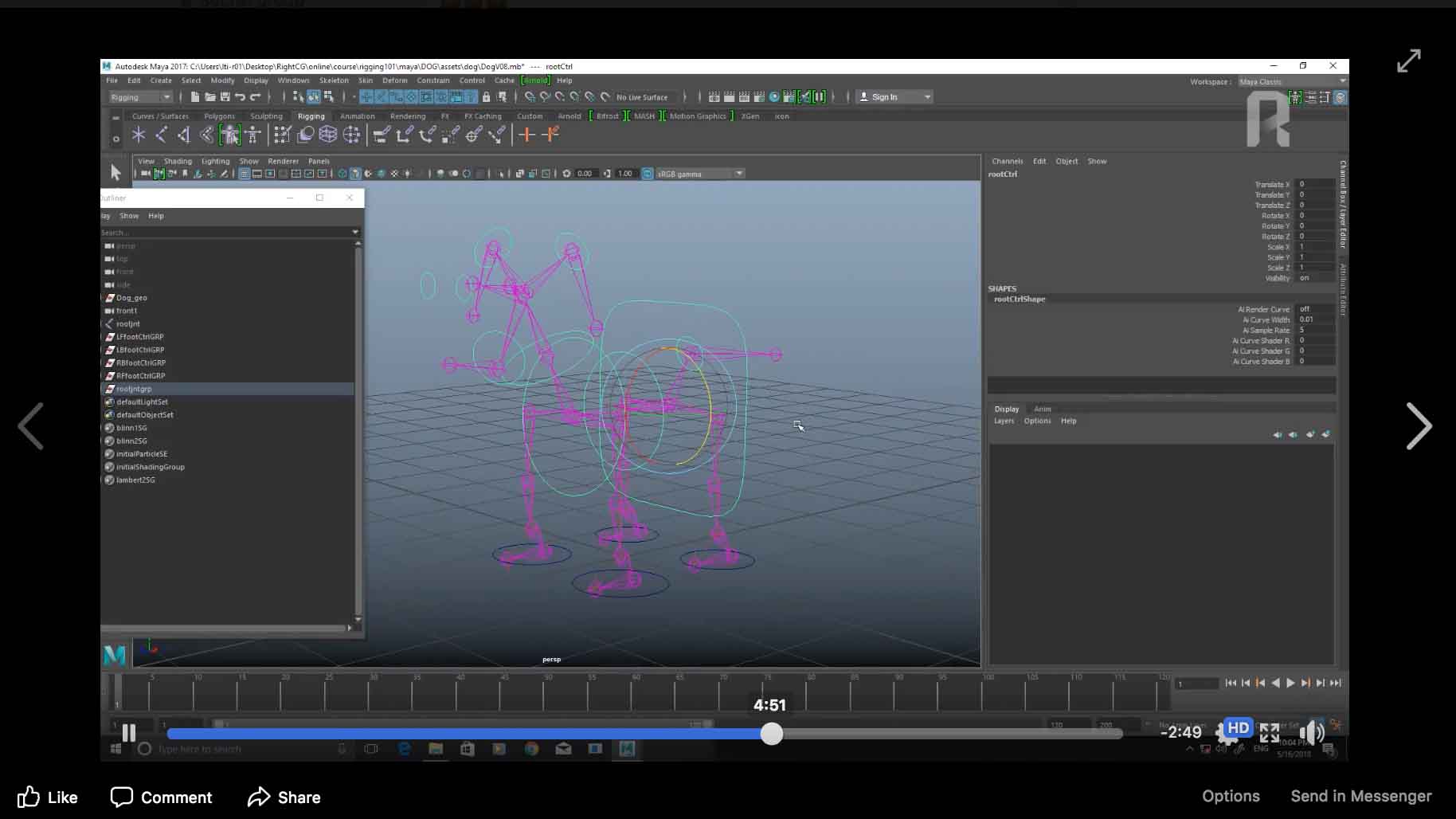This screenshot has width=1456, height=819.
Task: Enter fullscreen using the video fullscreen icon
Action: 1270,732
